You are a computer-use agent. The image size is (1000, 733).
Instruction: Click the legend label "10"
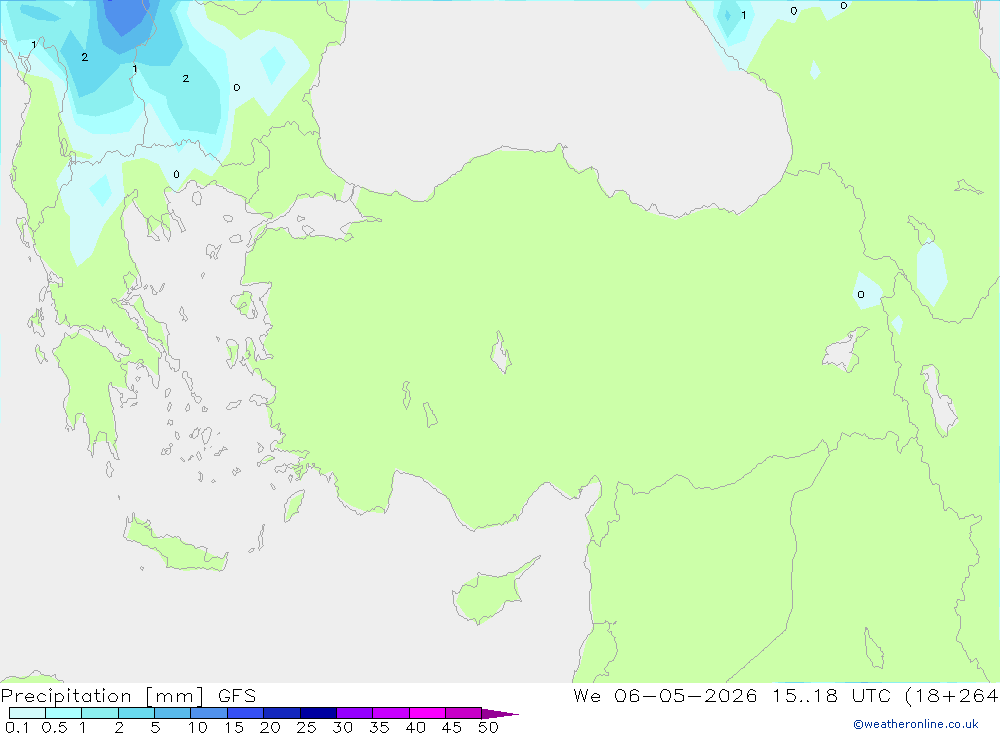pyautogui.click(x=198, y=727)
